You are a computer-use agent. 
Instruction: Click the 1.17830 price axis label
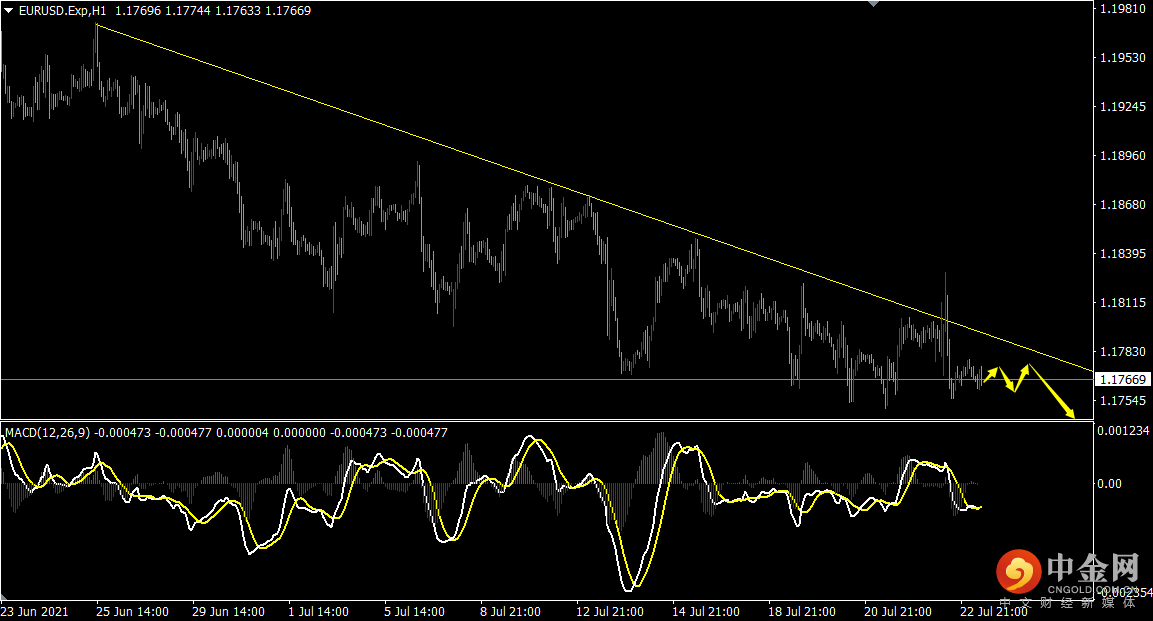tap(1122, 352)
